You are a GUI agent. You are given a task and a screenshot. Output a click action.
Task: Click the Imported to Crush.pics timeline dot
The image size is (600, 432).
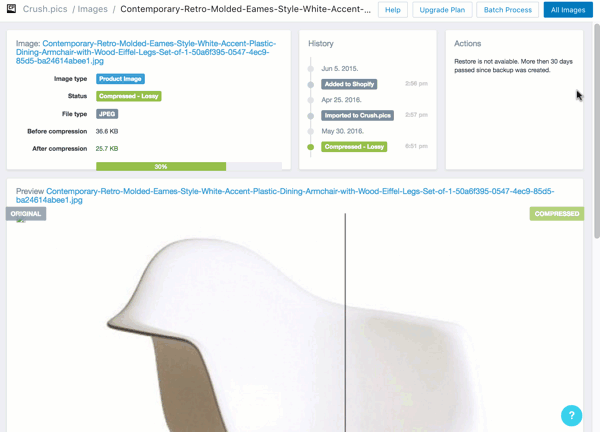coord(311,116)
